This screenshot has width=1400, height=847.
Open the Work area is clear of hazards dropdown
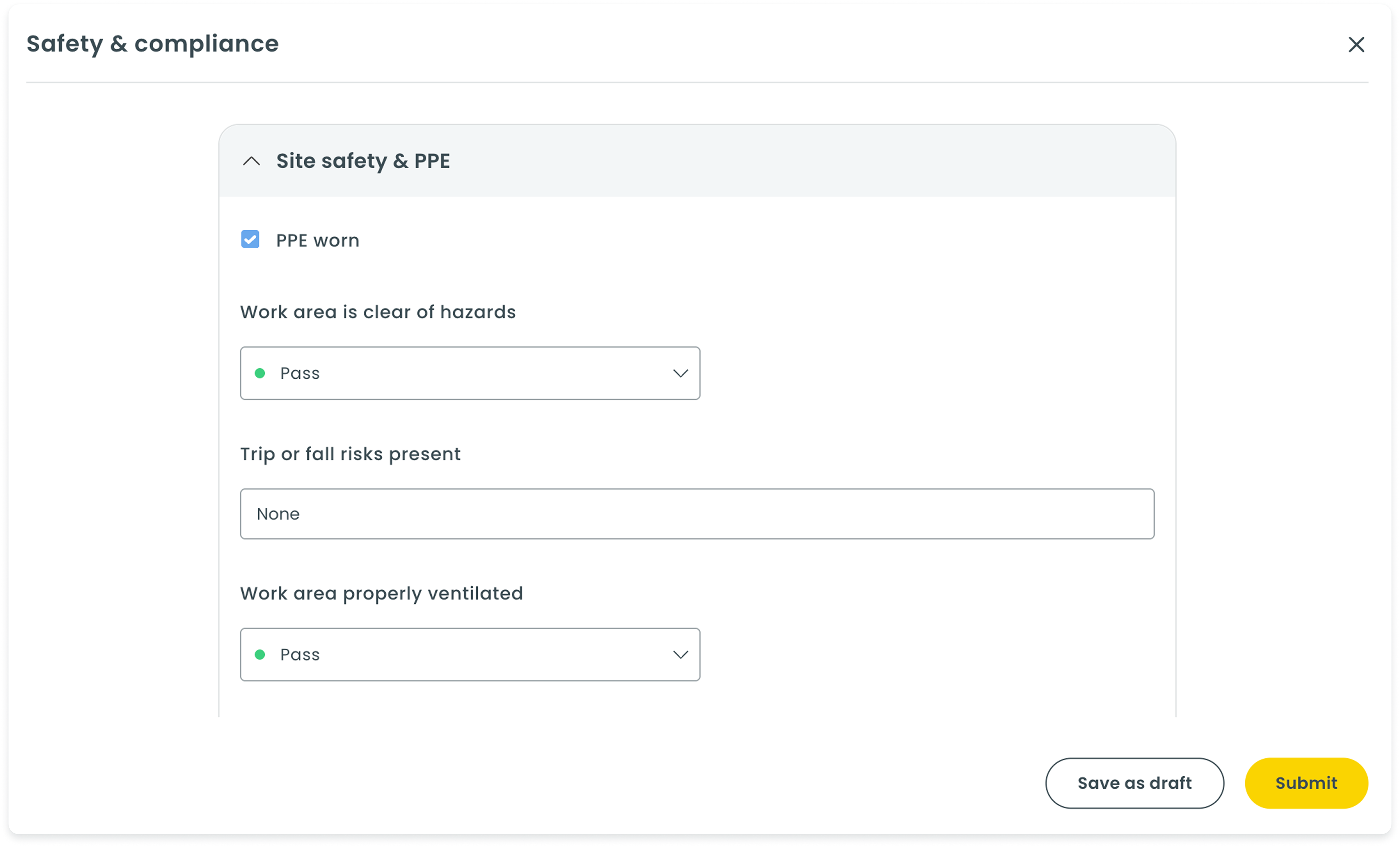coord(470,373)
